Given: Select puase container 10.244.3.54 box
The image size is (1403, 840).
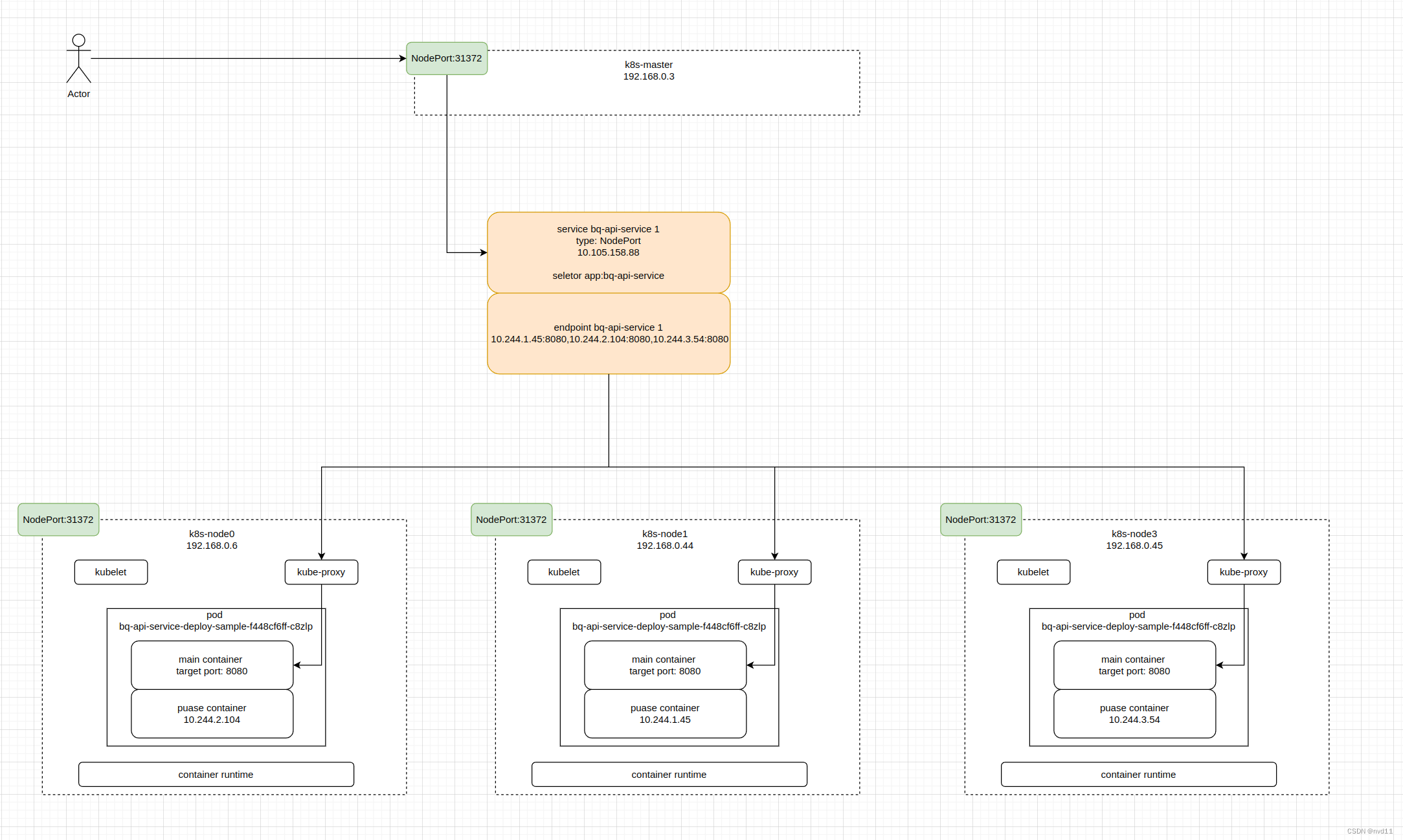Looking at the screenshot, I should pos(1135,714).
